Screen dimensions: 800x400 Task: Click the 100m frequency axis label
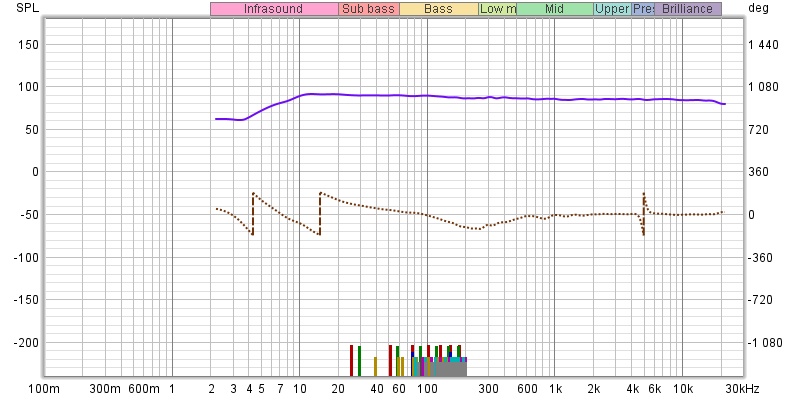(x=44, y=389)
